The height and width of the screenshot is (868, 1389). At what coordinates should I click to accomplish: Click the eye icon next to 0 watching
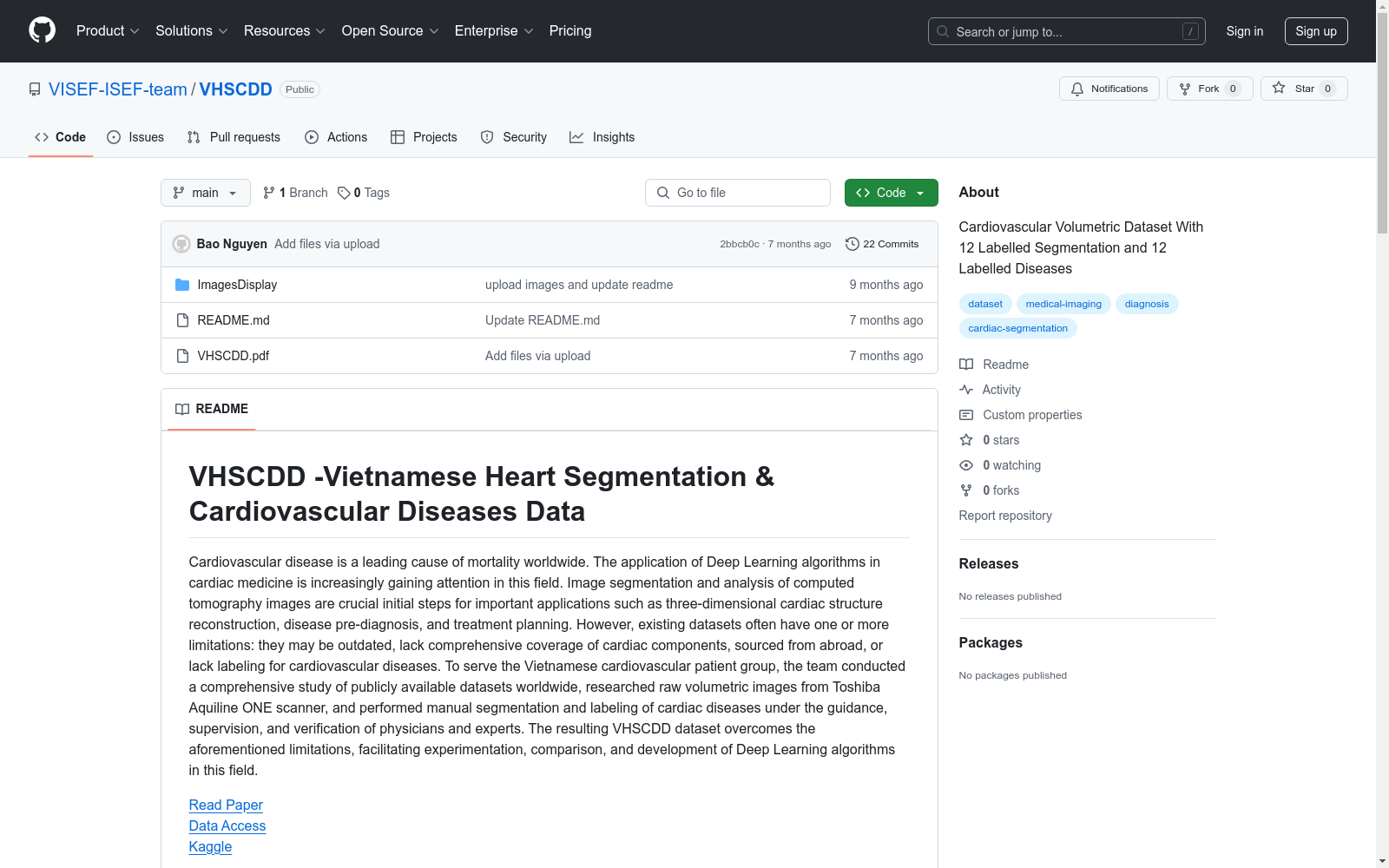[x=966, y=465]
